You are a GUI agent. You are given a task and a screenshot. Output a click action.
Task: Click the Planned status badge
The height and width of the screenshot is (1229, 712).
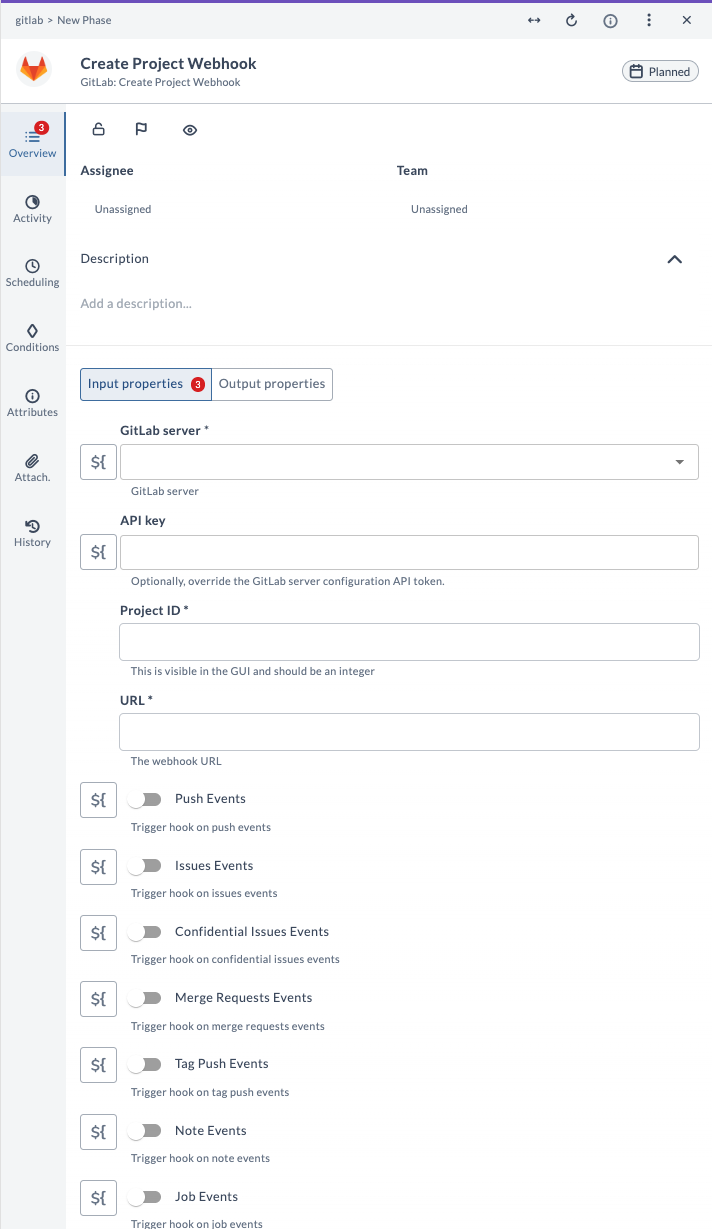point(660,71)
